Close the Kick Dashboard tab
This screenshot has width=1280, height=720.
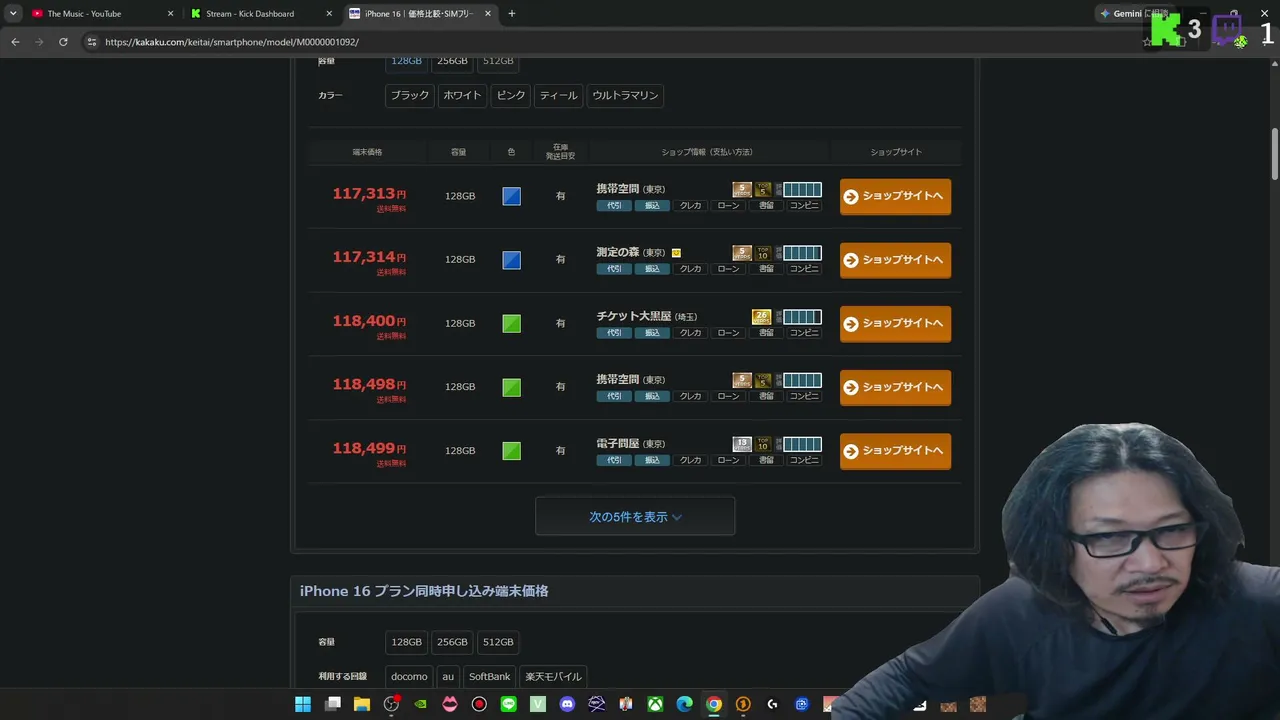329,14
